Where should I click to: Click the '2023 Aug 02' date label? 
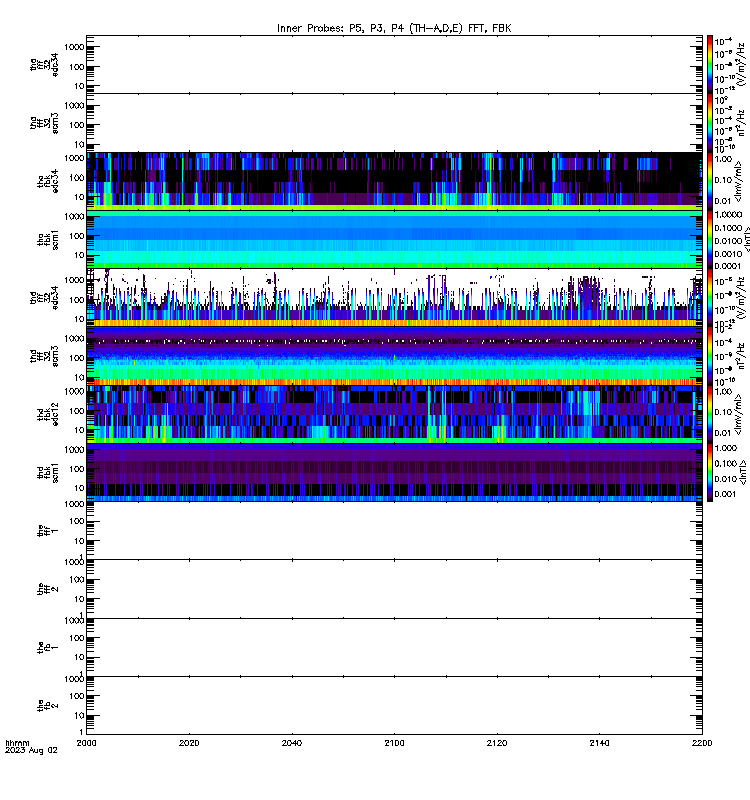click(31, 751)
